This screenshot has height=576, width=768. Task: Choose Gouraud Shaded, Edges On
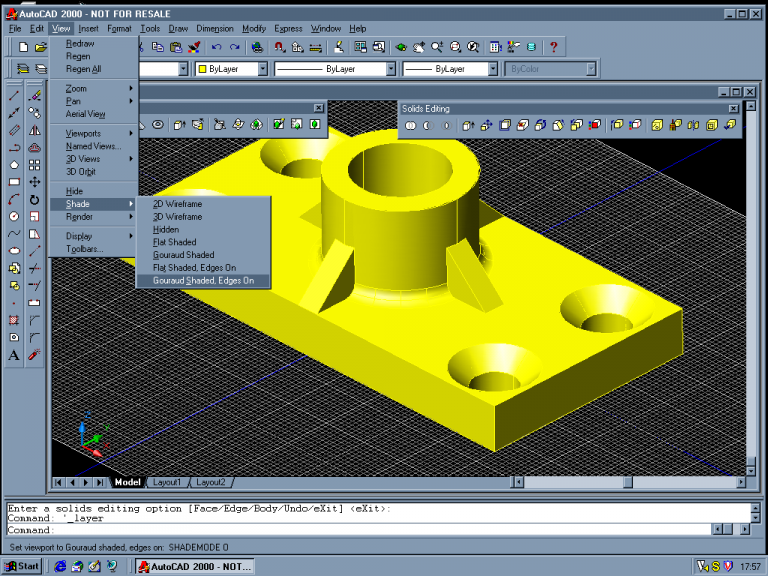(x=203, y=281)
